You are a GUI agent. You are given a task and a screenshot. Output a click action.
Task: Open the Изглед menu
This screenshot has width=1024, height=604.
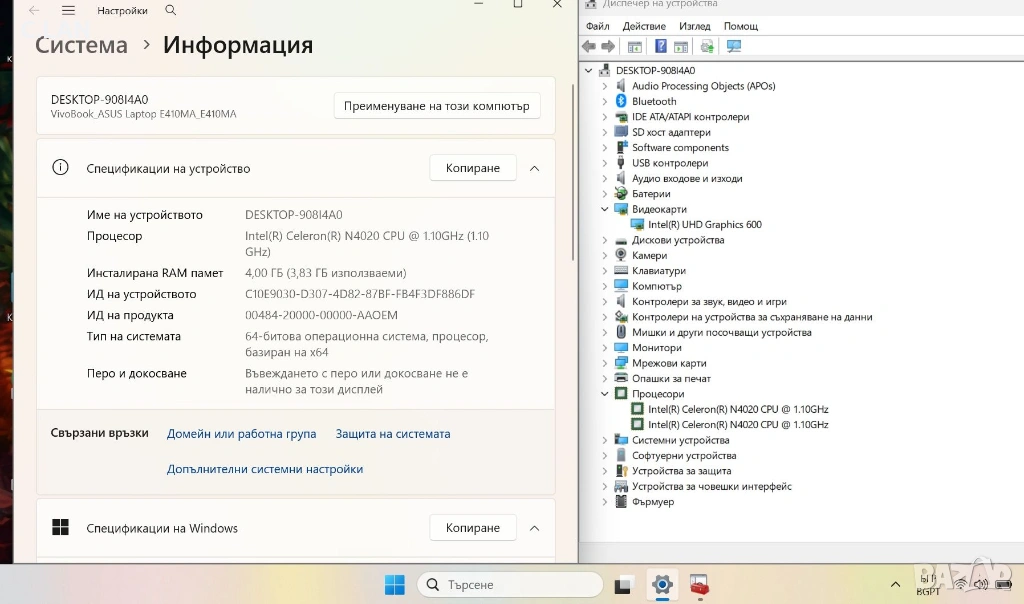point(694,26)
